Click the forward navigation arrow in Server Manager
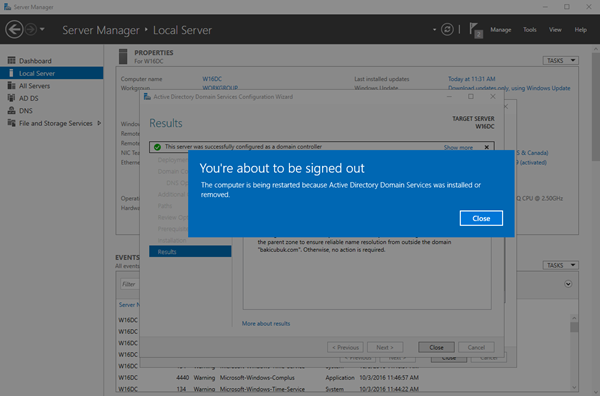Screen dimensions: 600x396 point(31,29)
